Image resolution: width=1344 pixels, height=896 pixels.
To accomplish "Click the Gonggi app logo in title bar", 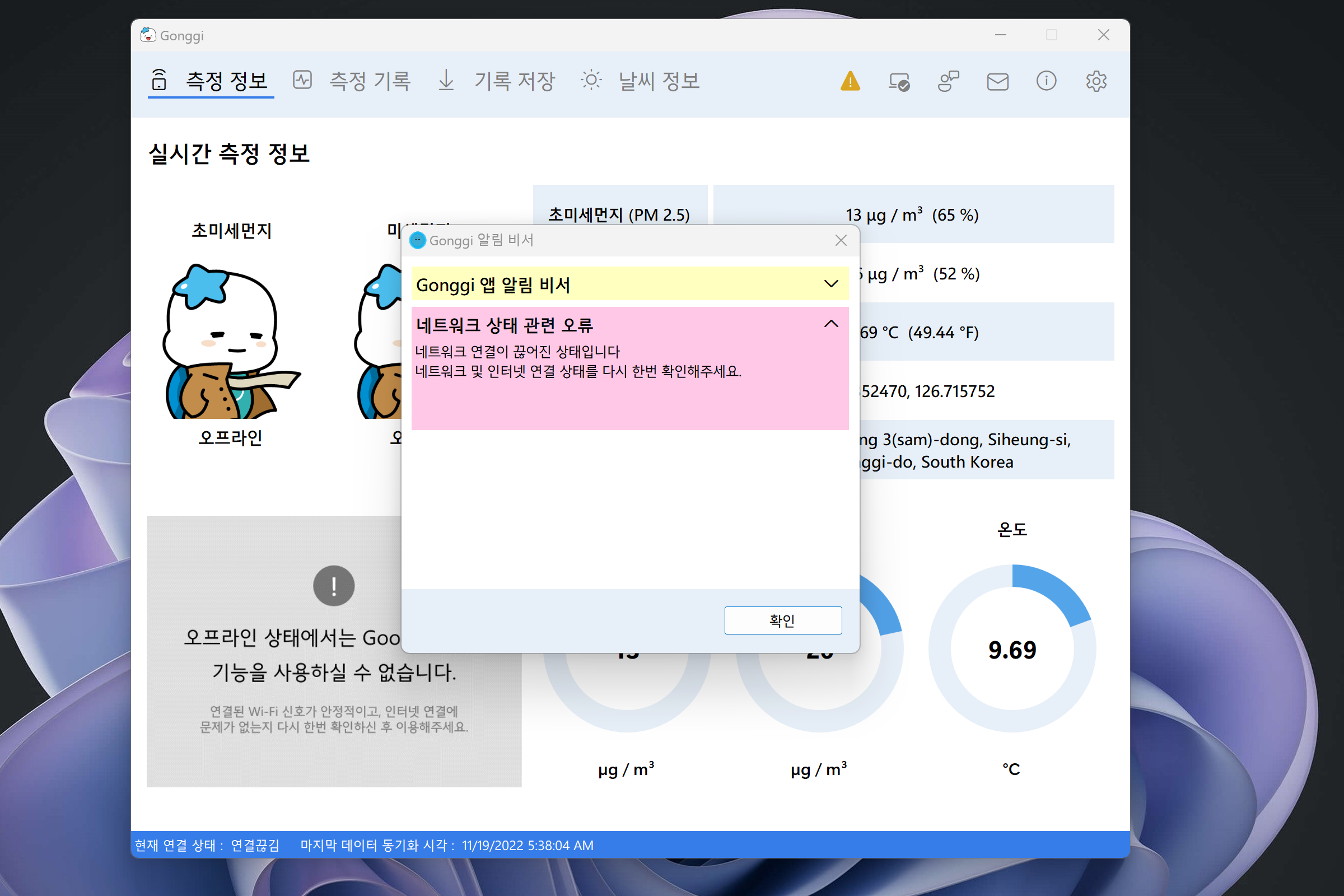I will point(148,35).
